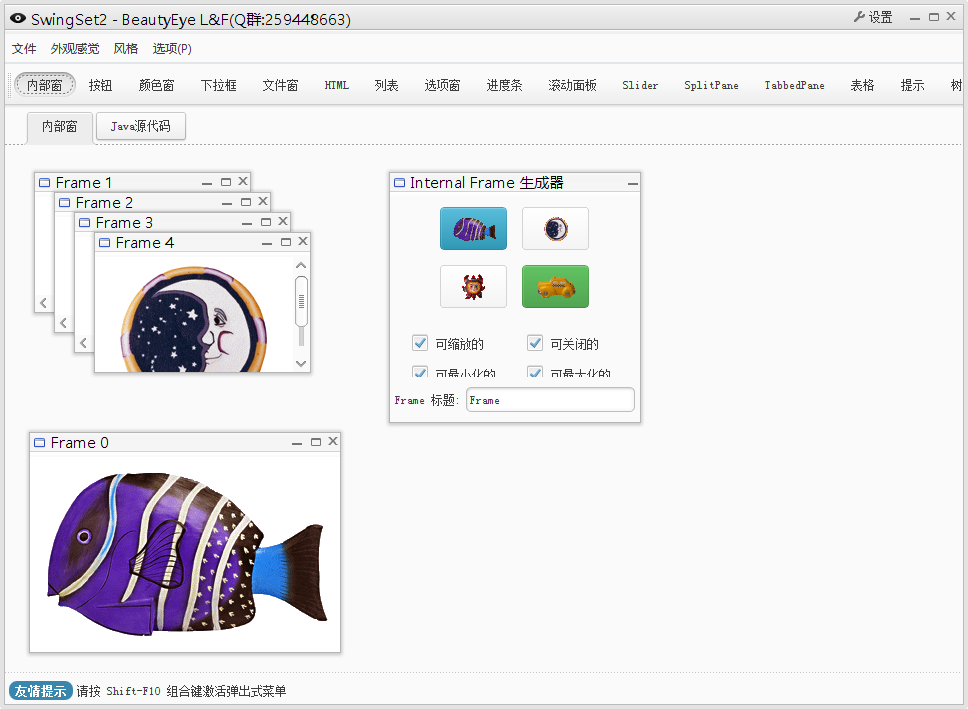Click the Frame 标题 text field

(x=550, y=400)
